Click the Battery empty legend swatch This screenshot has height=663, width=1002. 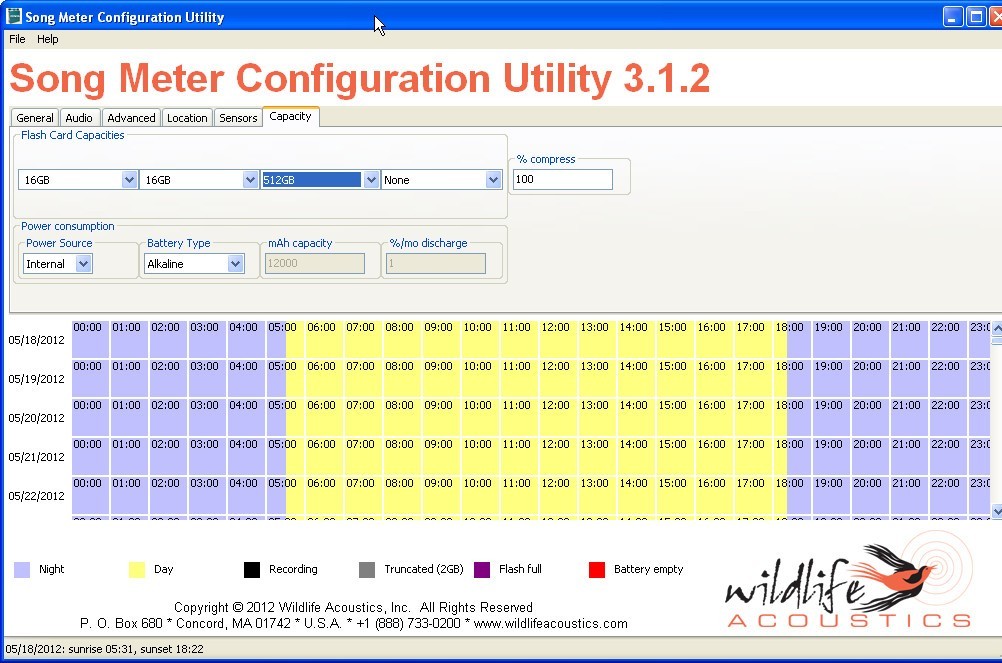click(597, 569)
